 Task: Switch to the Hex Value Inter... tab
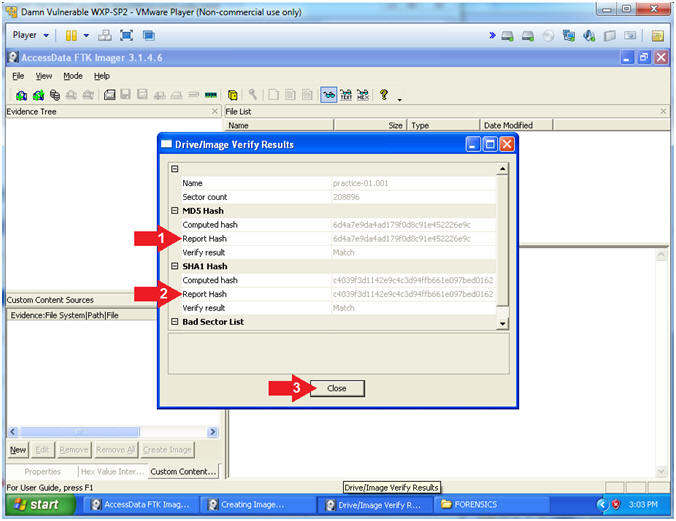pos(113,471)
